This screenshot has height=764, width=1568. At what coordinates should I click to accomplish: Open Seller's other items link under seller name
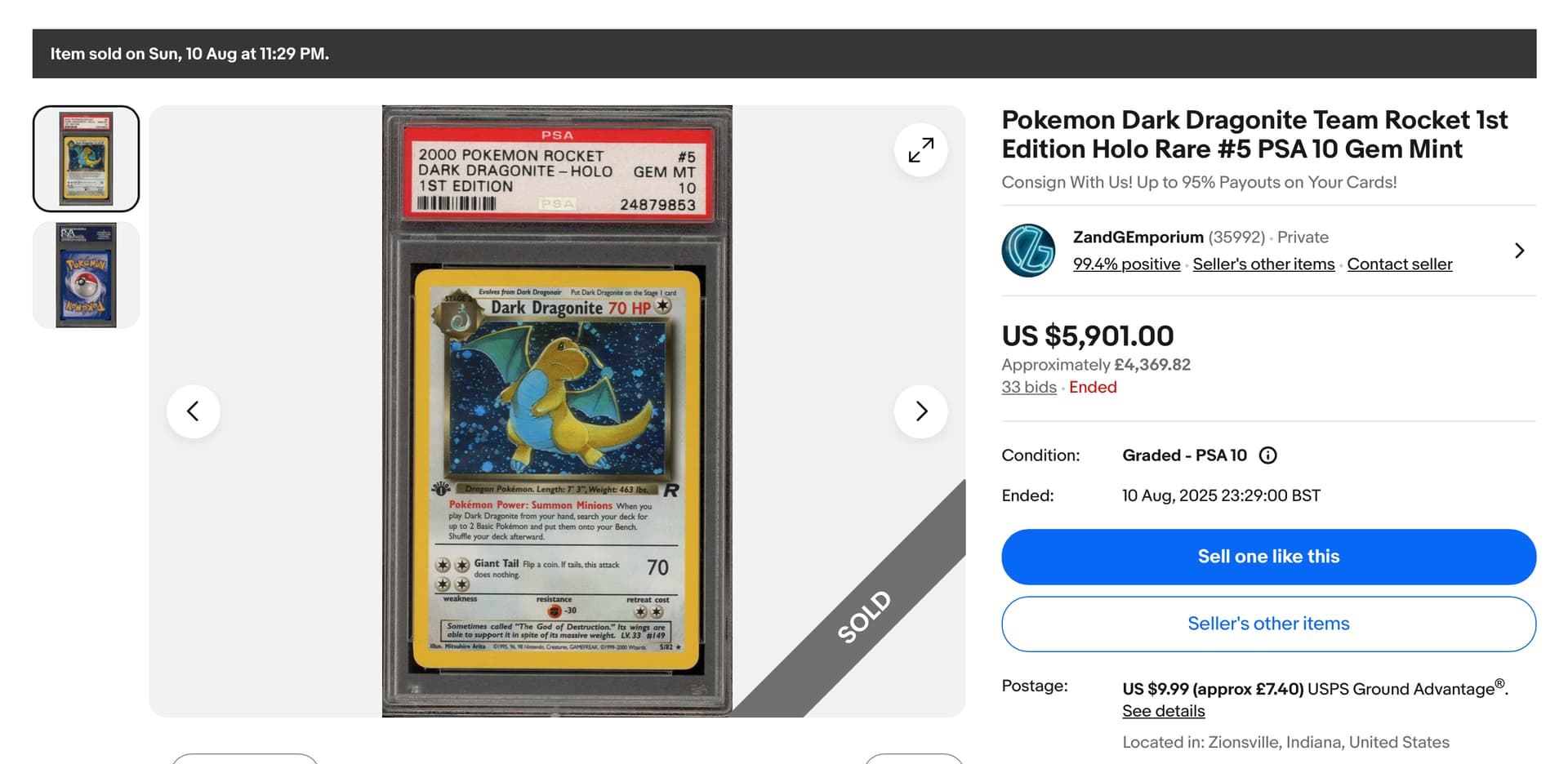click(1263, 264)
